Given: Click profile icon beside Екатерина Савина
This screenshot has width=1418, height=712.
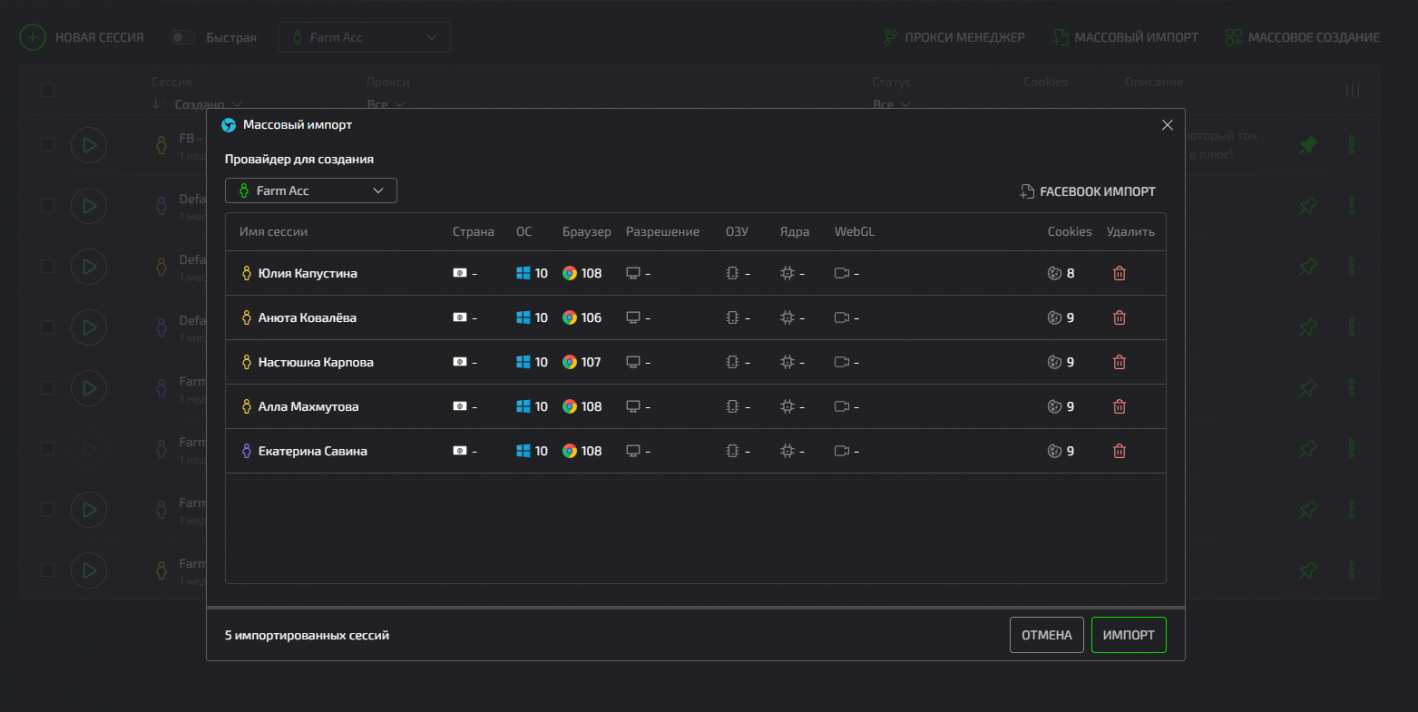Looking at the screenshot, I should coord(246,451).
